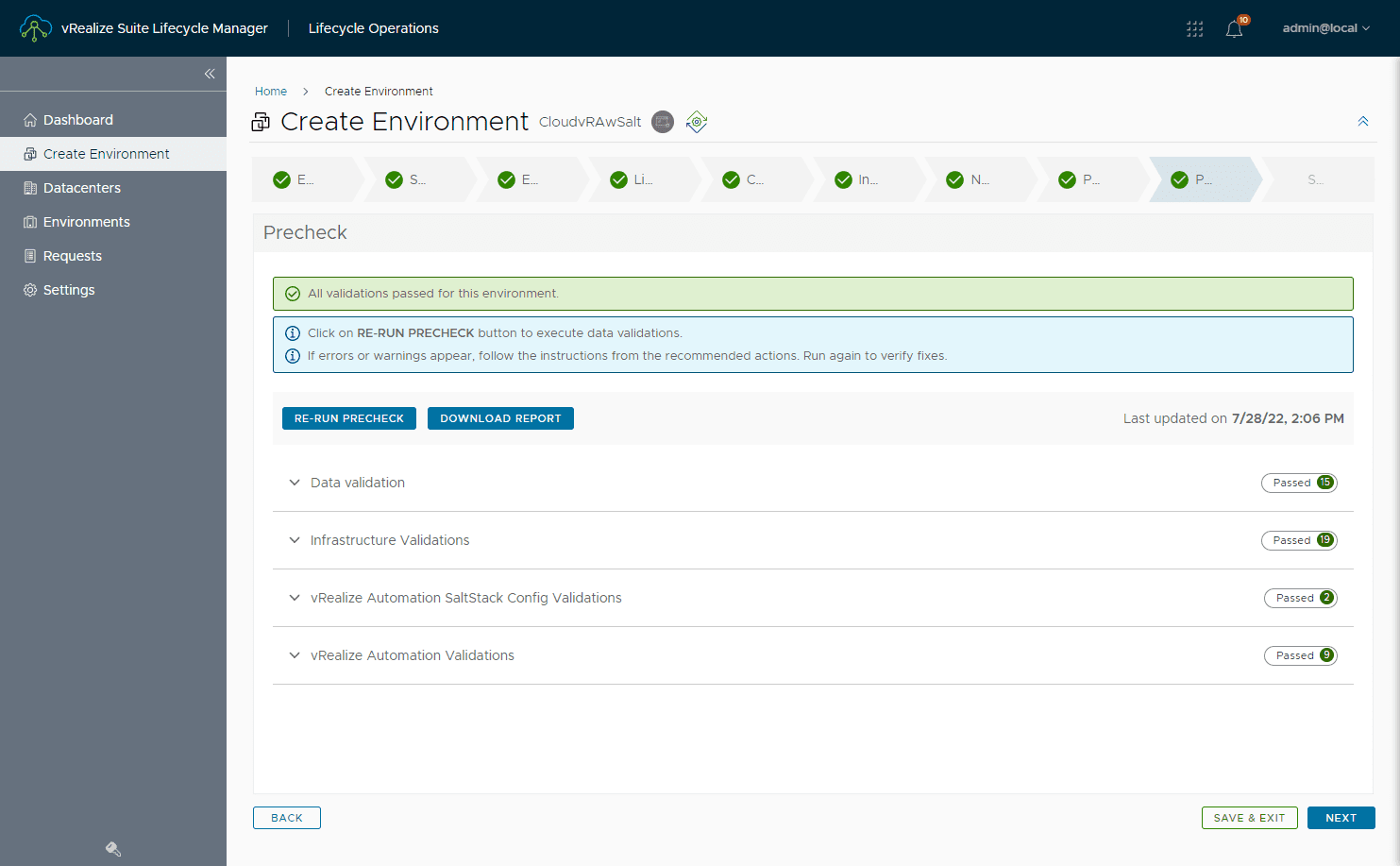Open Environments in the sidebar
This screenshot has height=866, width=1400.
click(113, 222)
